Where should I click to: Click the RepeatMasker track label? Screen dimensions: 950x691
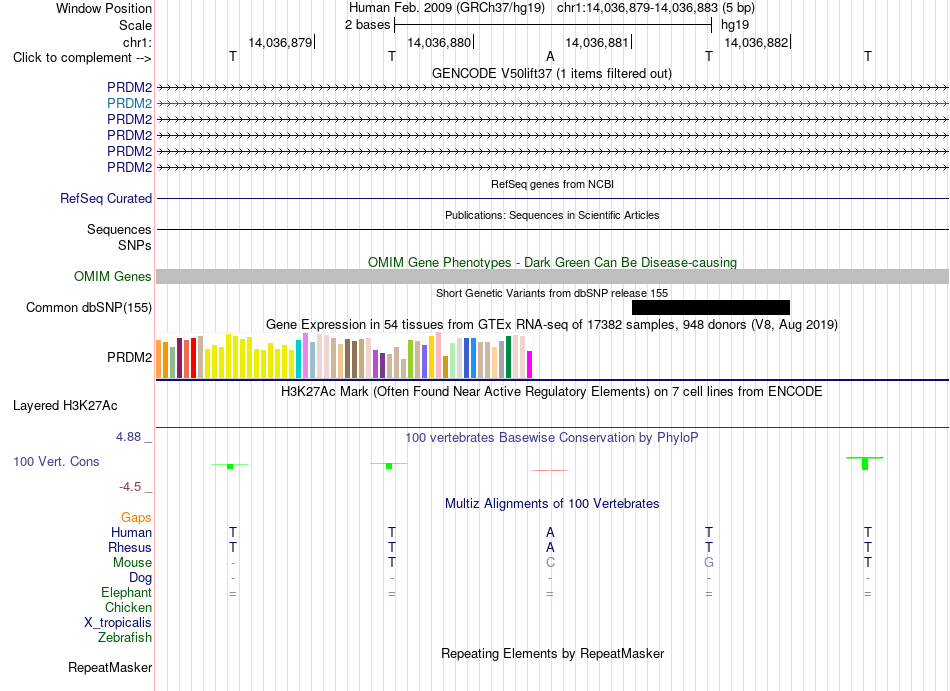pyautogui.click(x=110, y=667)
